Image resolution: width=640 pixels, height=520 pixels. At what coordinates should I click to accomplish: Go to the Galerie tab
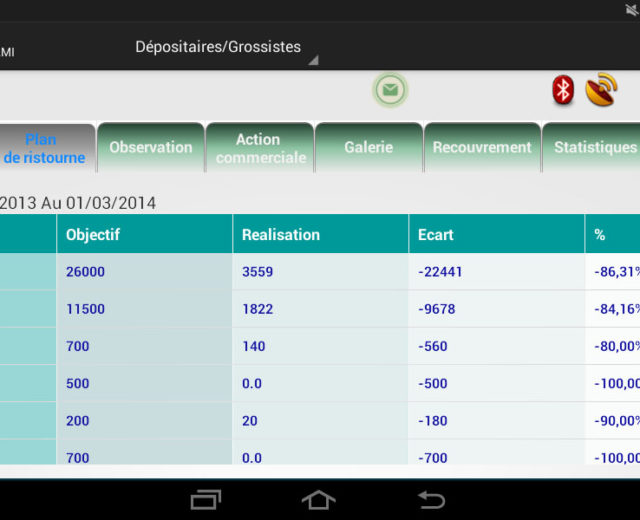[369, 147]
